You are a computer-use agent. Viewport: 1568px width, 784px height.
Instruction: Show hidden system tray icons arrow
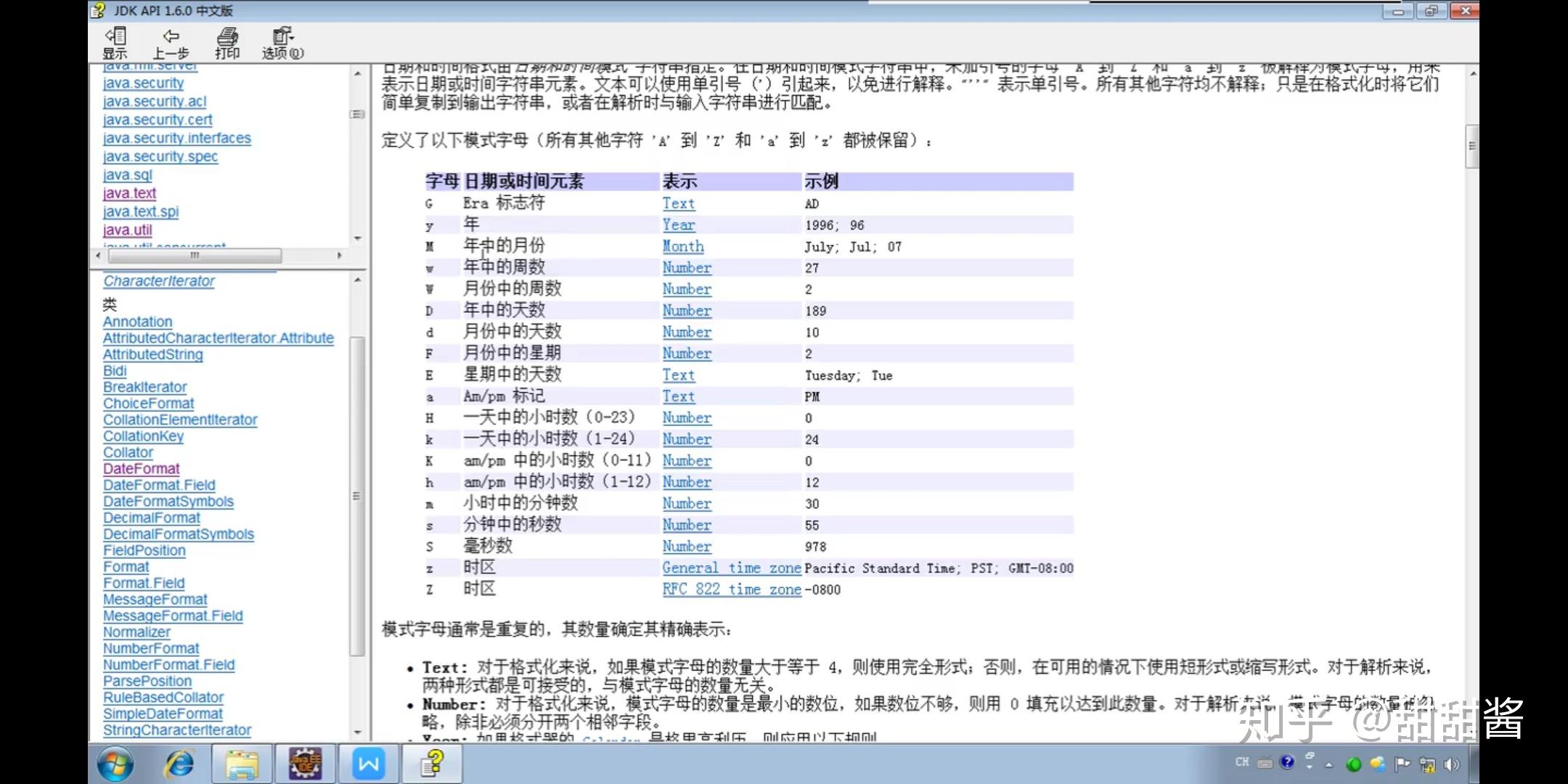coord(1329,764)
